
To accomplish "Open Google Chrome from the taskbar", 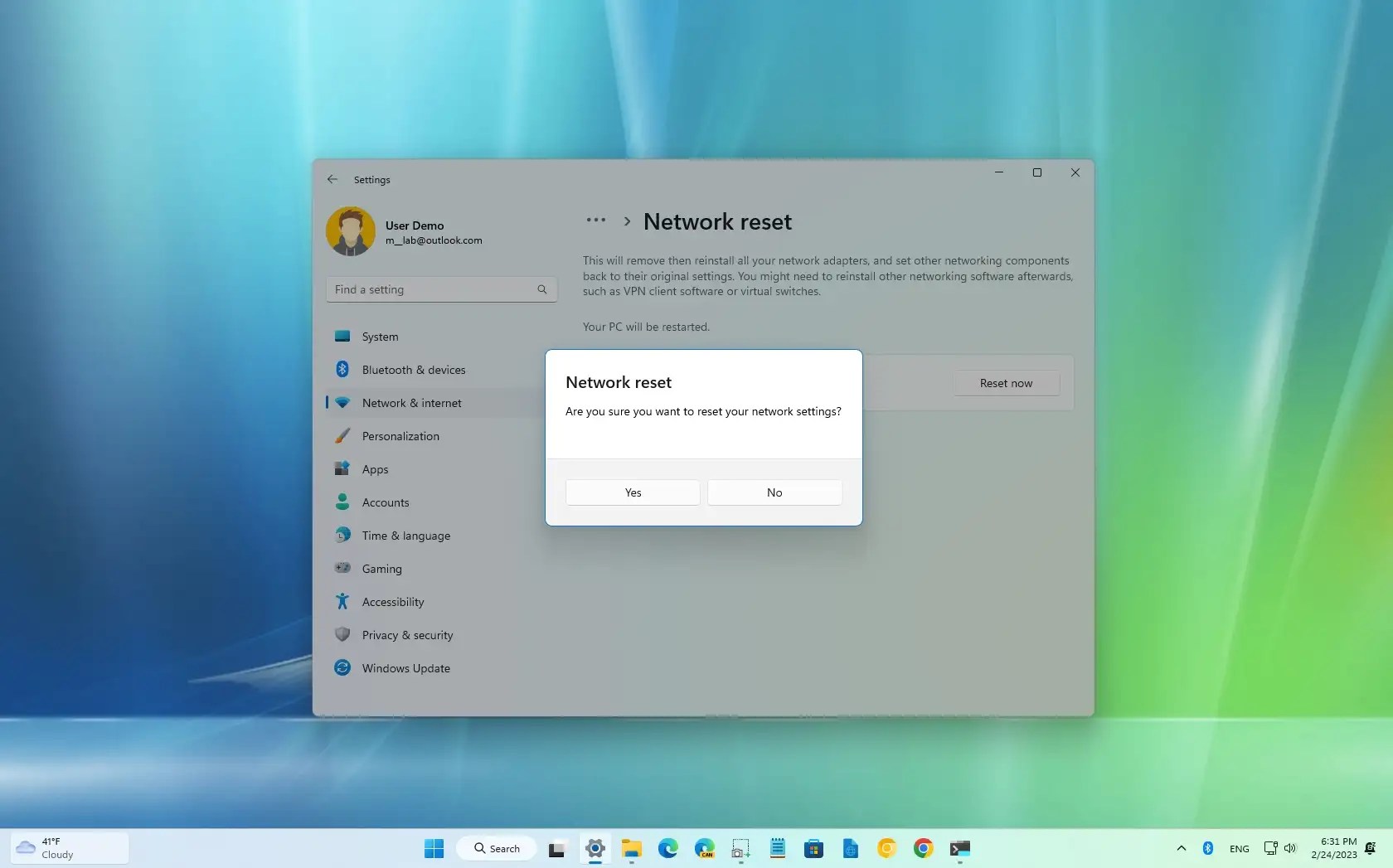I will [x=924, y=848].
